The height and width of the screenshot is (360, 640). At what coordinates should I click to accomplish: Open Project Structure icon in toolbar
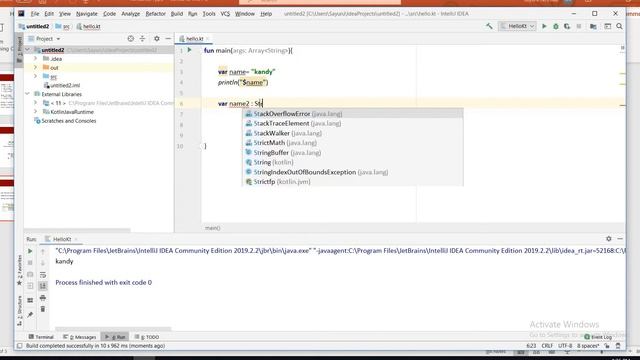click(593, 26)
